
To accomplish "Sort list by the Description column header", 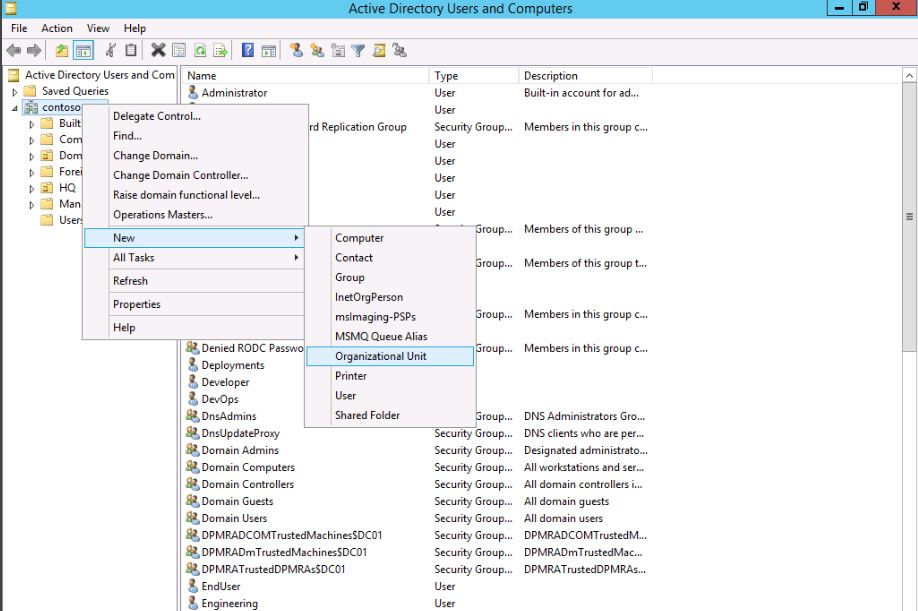I will tap(550, 76).
